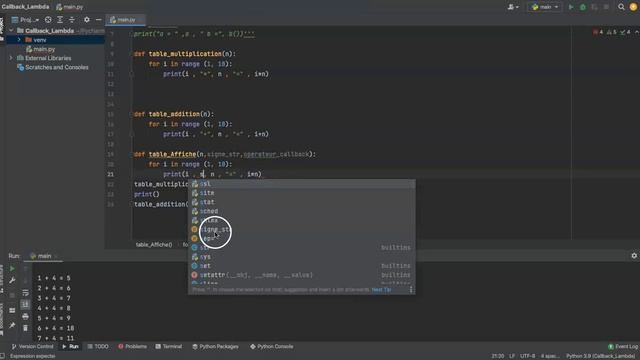
Task: Open completion popup more options menu
Action: (411, 289)
